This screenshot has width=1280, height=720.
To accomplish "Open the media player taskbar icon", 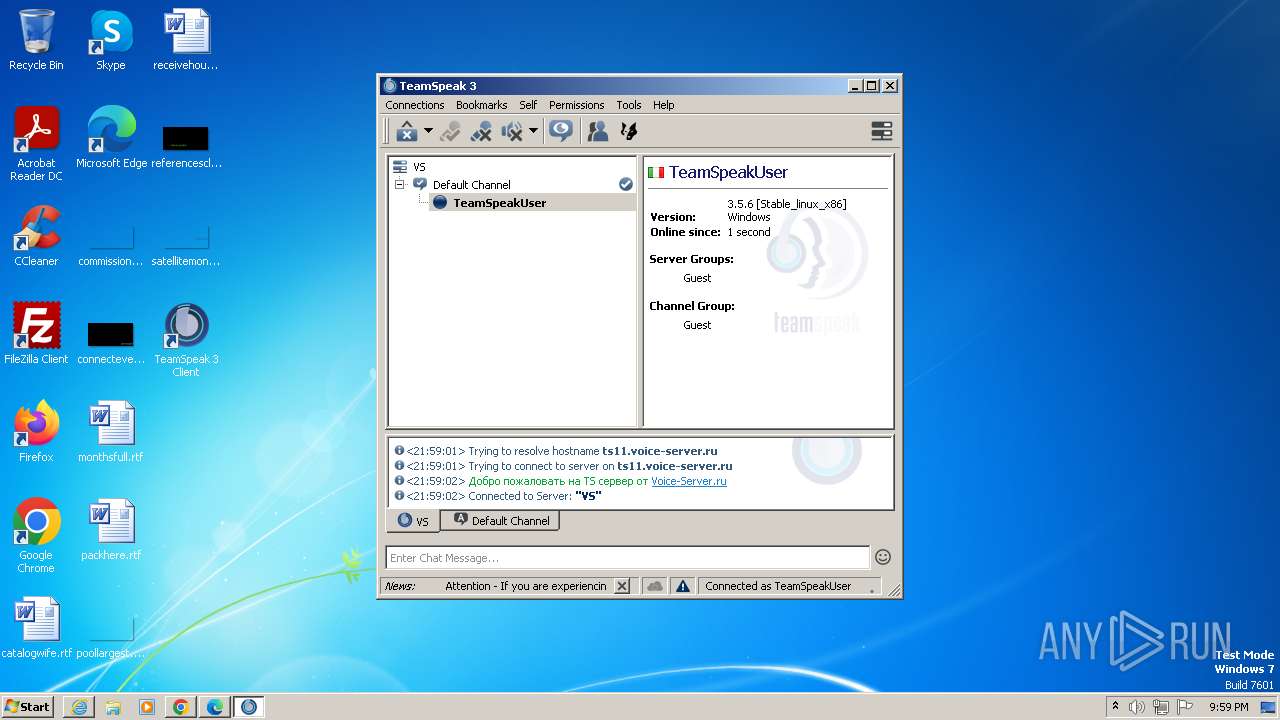I will coord(147,707).
